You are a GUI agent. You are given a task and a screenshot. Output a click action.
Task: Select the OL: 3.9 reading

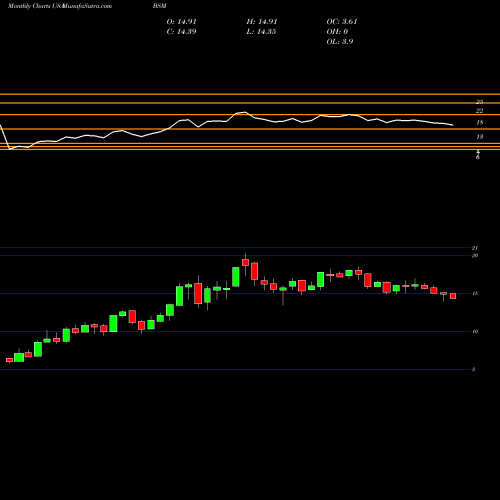(x=340, y=42)
